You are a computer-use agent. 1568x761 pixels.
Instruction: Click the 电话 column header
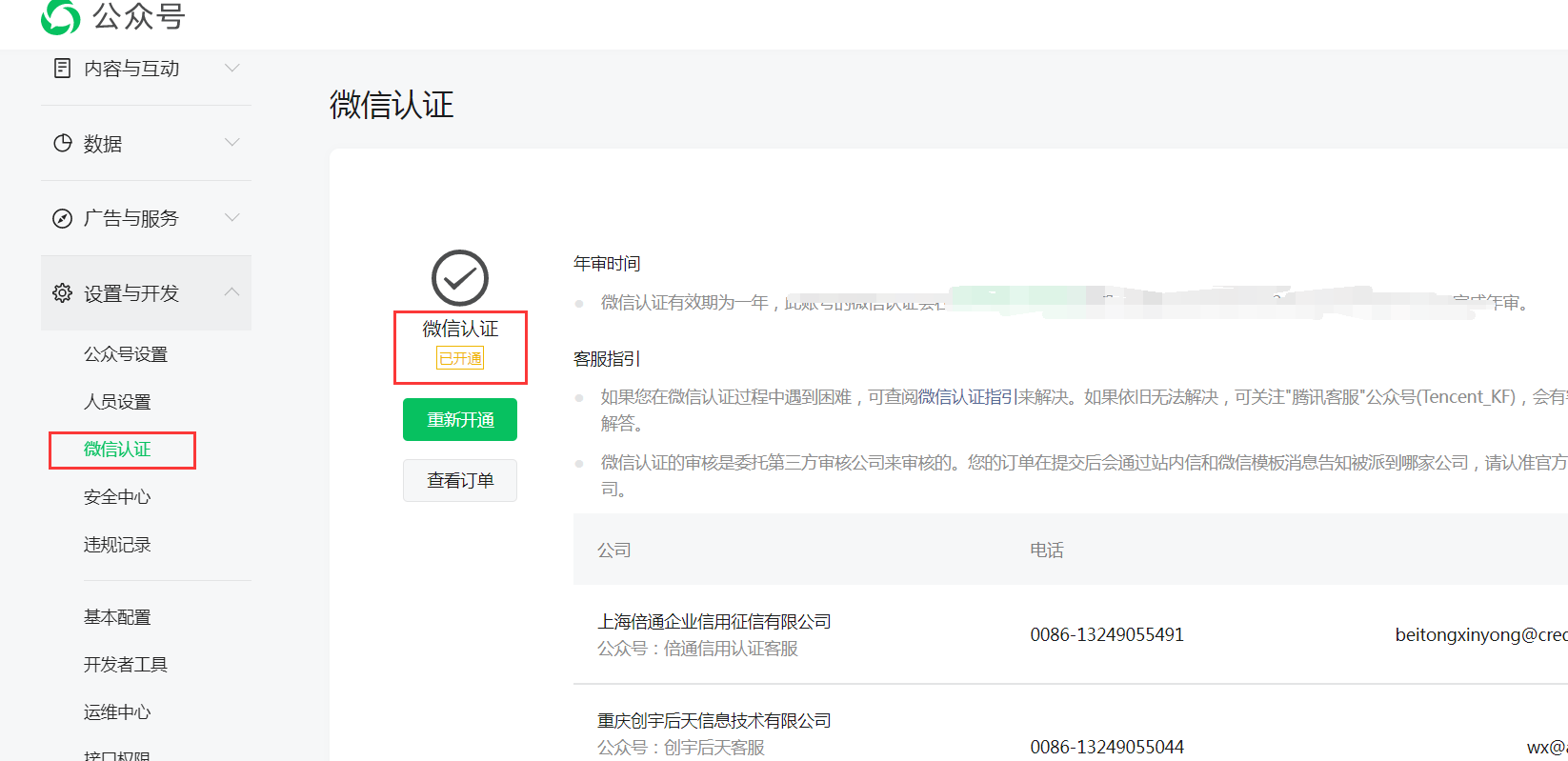[x=1047, y=551]
